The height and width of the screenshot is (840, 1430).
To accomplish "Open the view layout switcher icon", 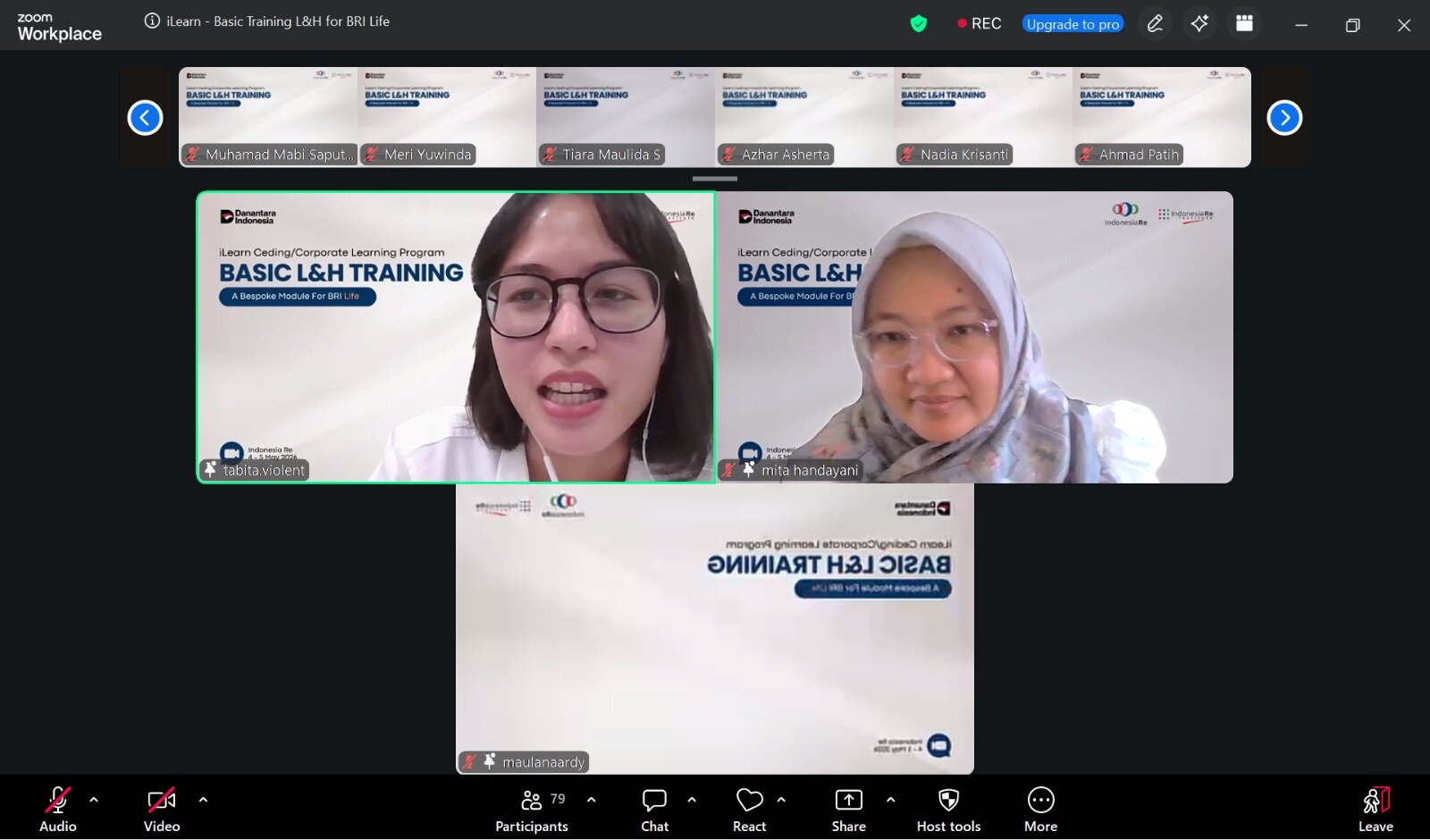I will (x=1244, y=24).
